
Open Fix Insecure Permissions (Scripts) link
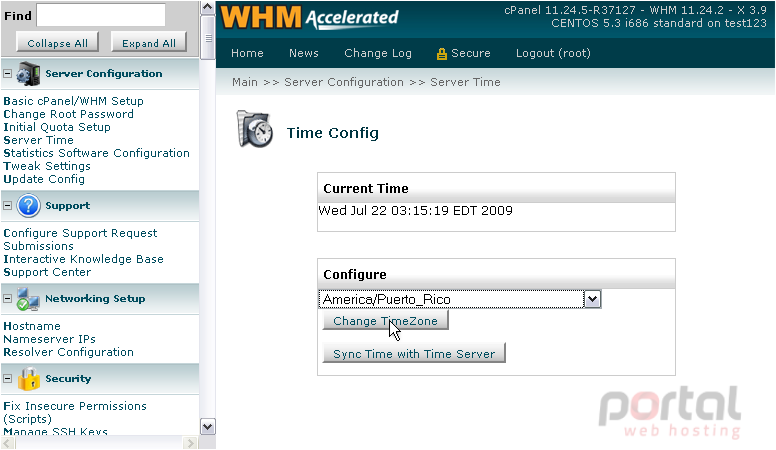coord(75,412)
